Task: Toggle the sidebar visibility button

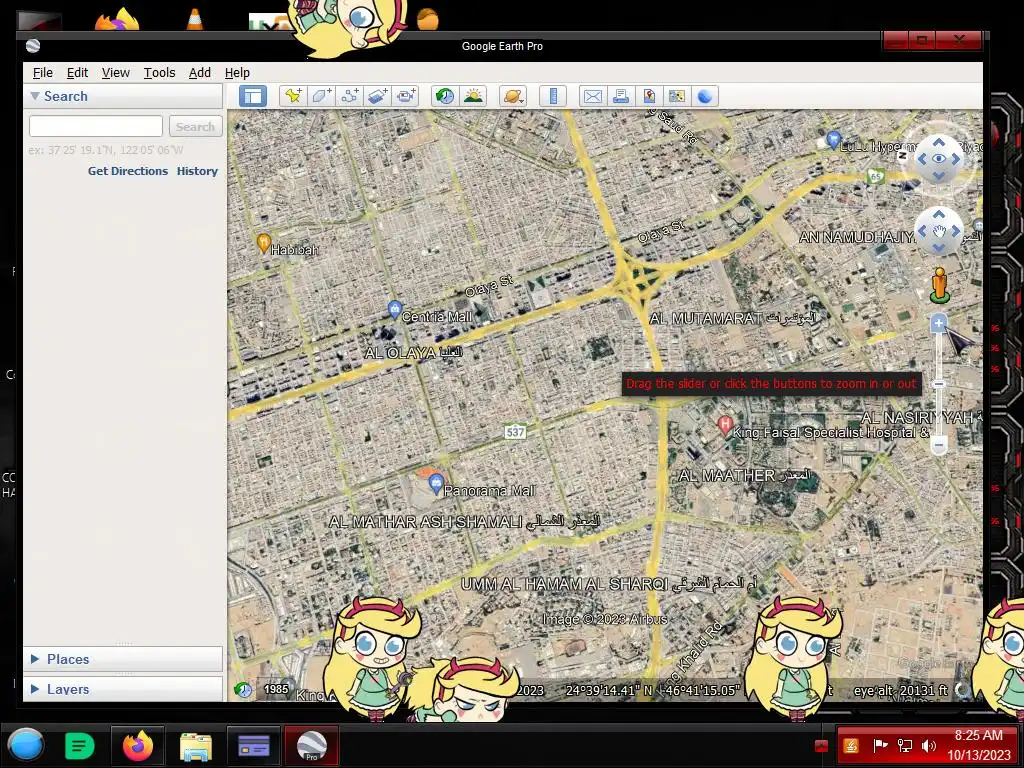Action: [x=253, y=97]
